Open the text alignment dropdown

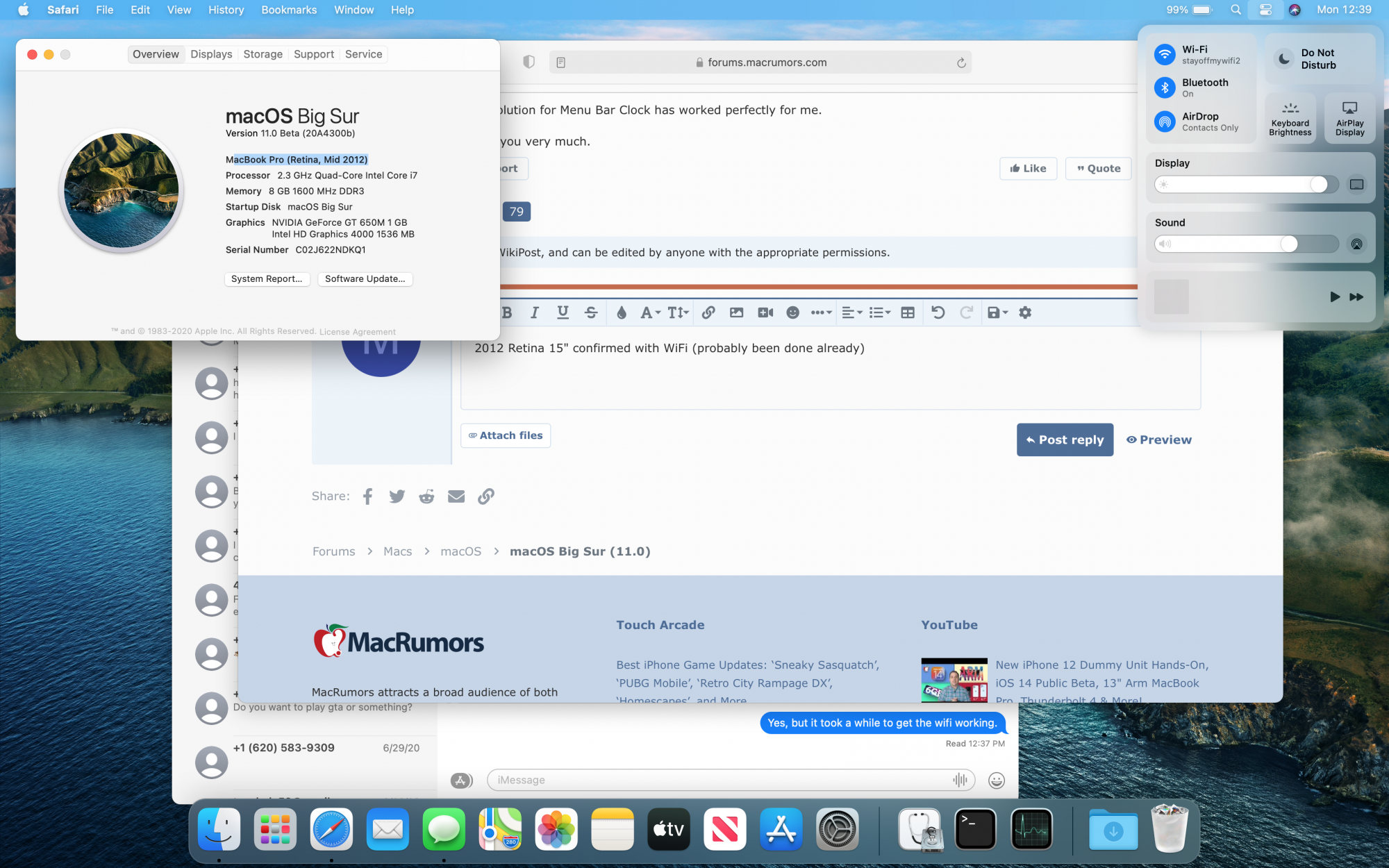[851, 312]
